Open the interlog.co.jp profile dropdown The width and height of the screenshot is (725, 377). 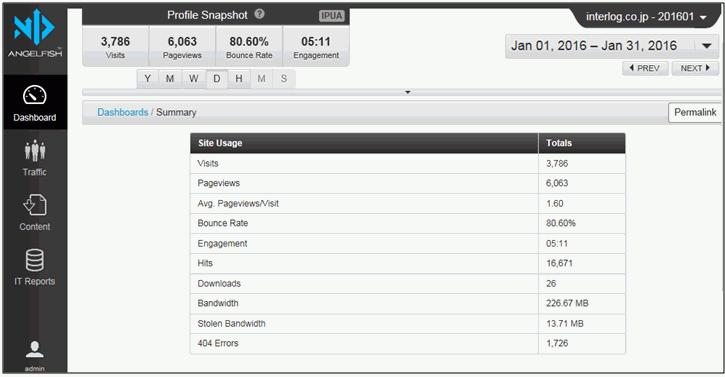pos(646,17)
